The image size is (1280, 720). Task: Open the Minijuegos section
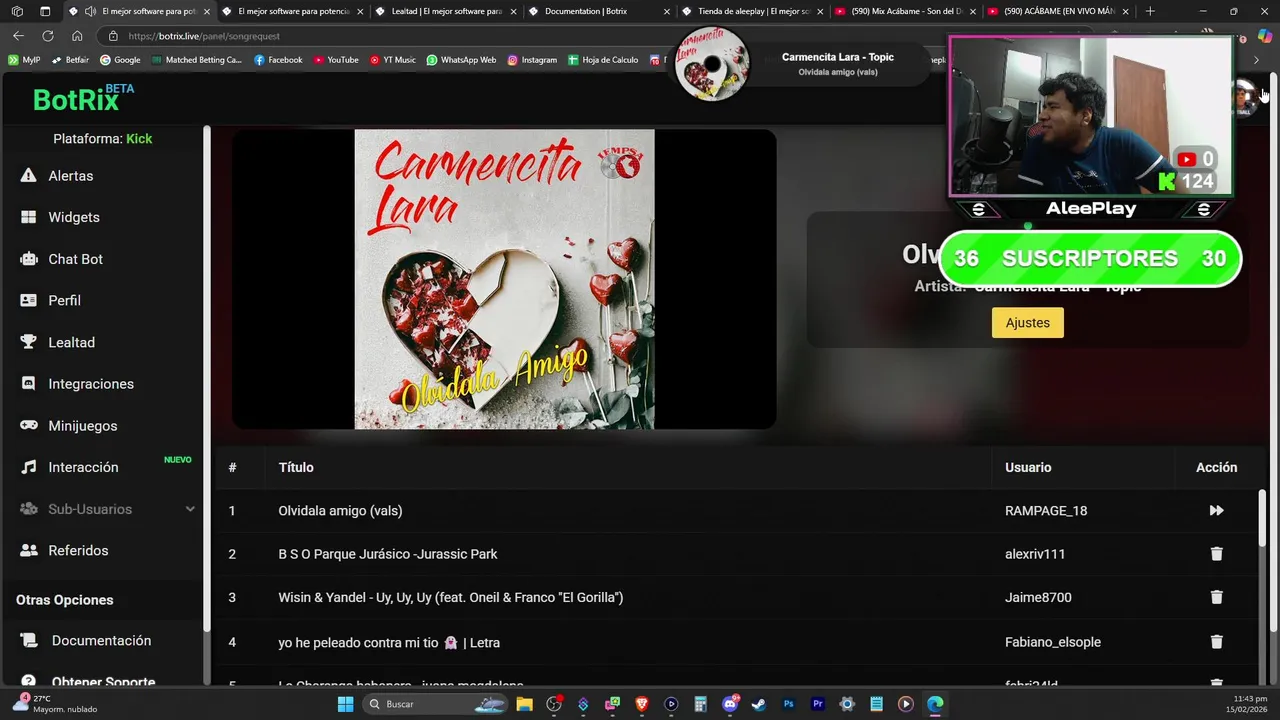pos(82,426)
